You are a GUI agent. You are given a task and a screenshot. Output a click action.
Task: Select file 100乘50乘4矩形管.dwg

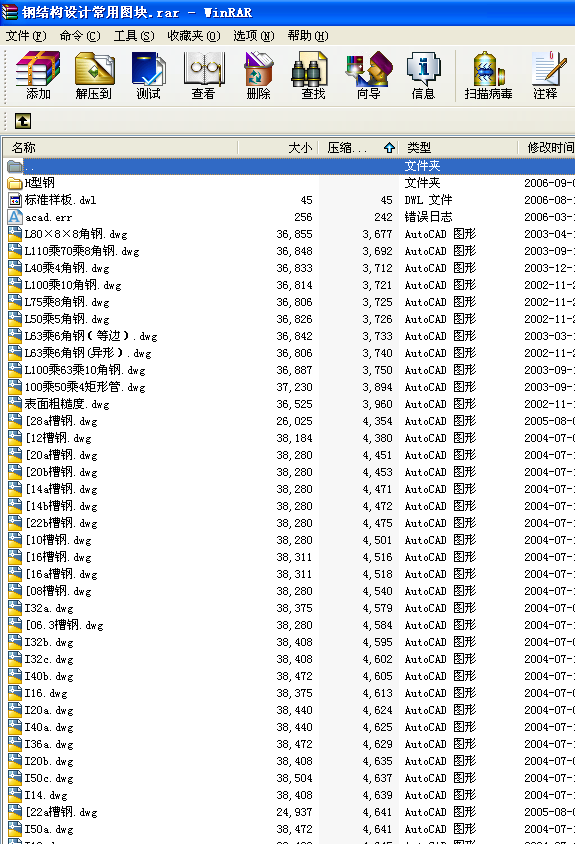[85, 388]
